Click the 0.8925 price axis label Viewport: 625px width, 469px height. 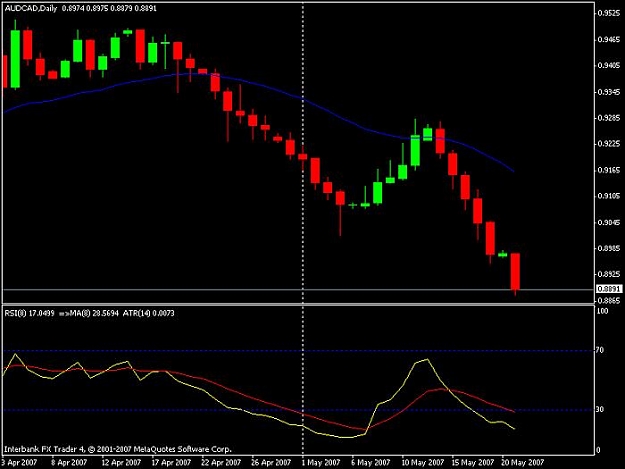609,275
